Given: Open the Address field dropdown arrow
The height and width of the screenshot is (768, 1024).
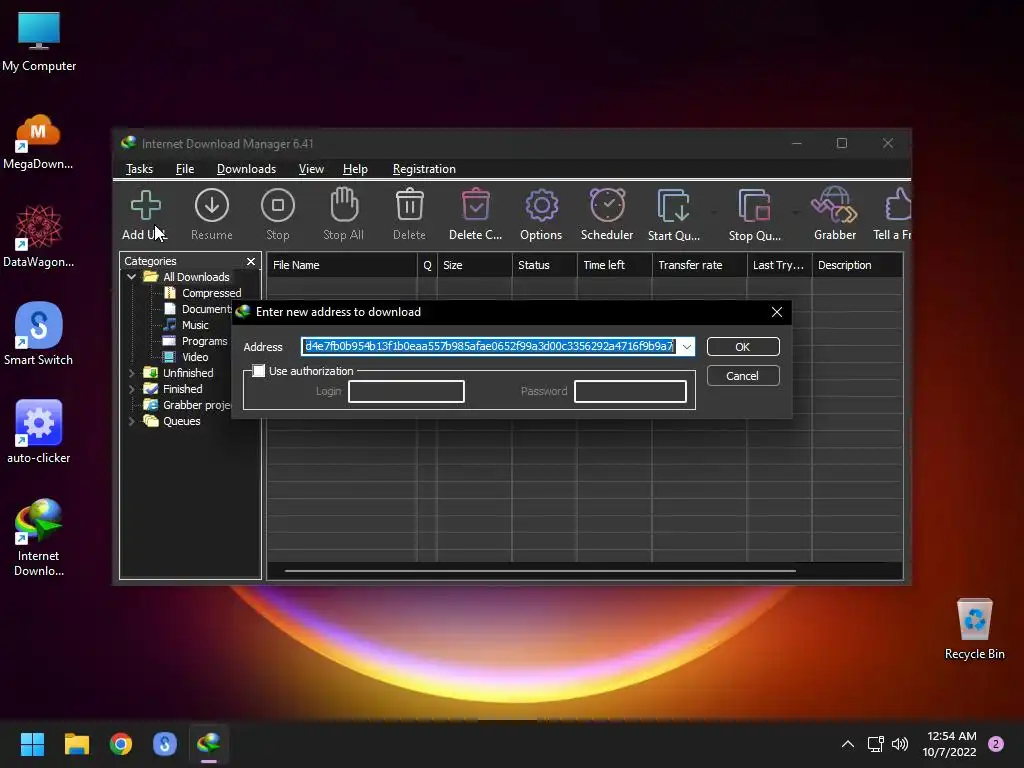Looking at the screenshot, I should pyautogui.click(x=686, y=347).
